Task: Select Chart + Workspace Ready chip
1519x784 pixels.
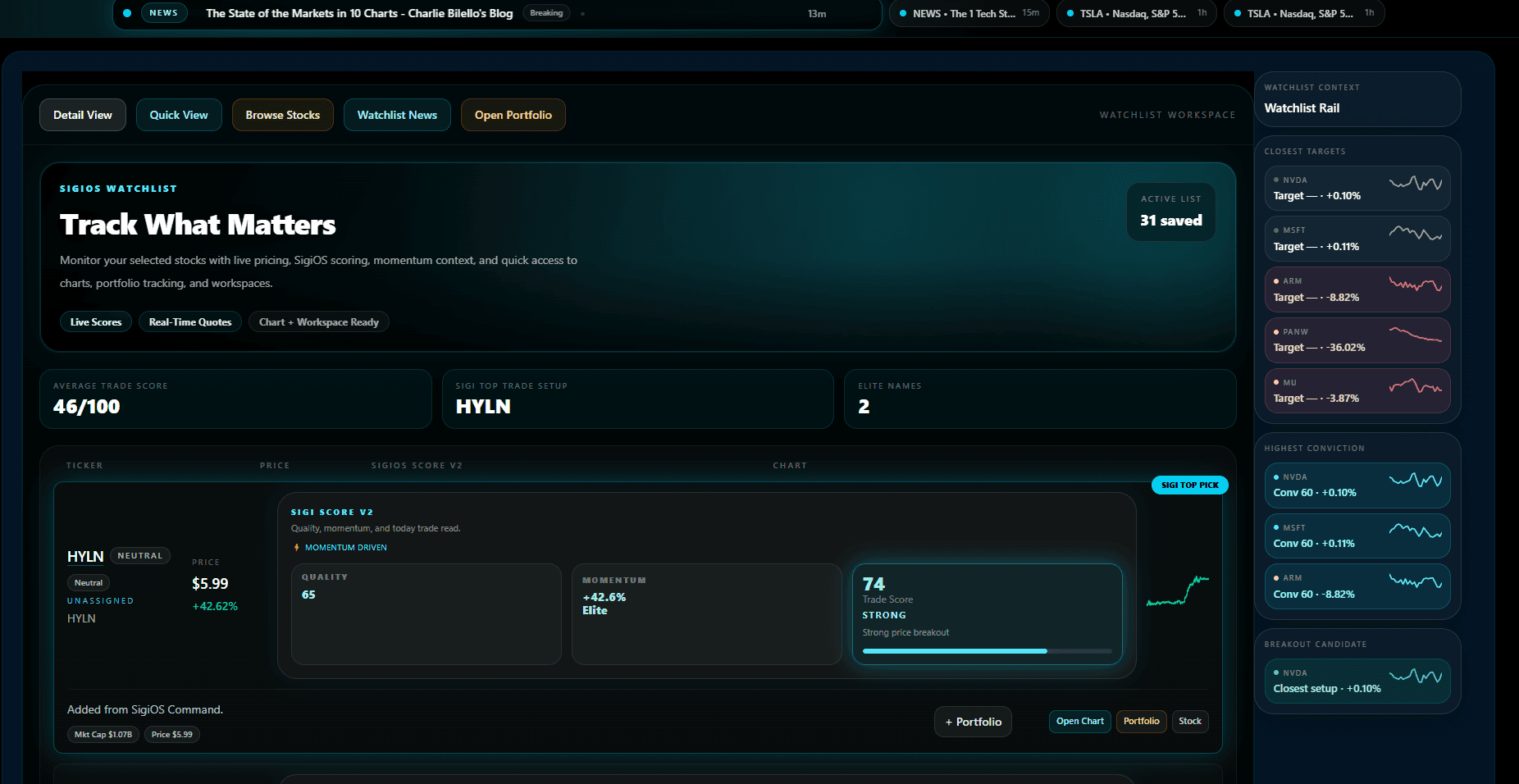Action: pos(319,322)
